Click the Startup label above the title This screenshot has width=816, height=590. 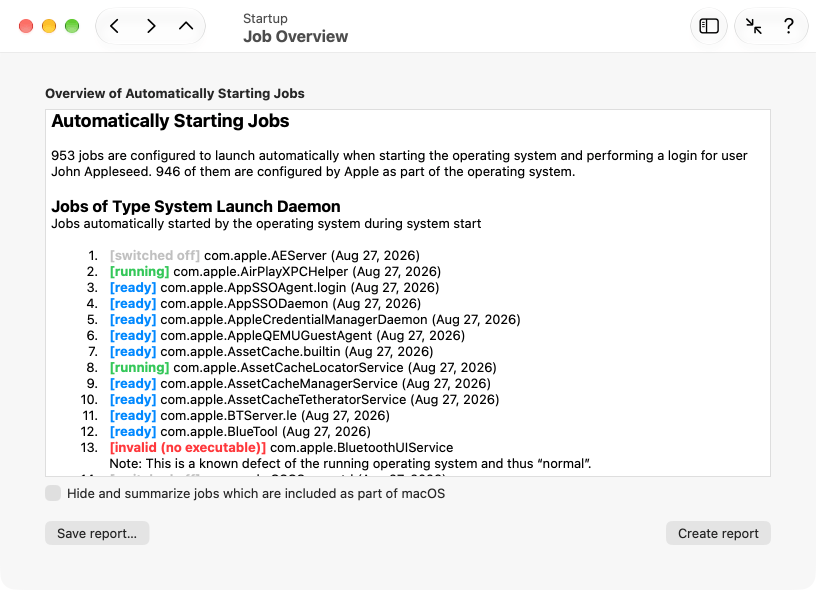coord(265,19)
